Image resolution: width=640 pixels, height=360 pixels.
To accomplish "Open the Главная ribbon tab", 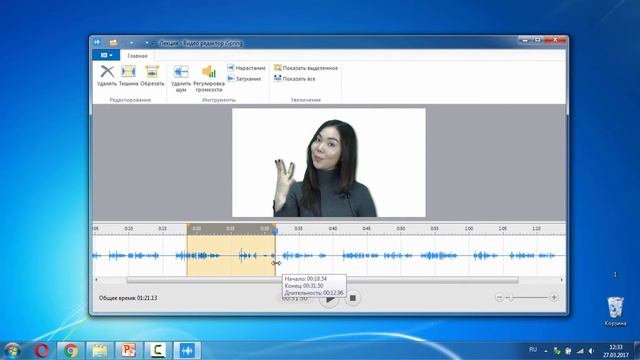I will point(137,56).
